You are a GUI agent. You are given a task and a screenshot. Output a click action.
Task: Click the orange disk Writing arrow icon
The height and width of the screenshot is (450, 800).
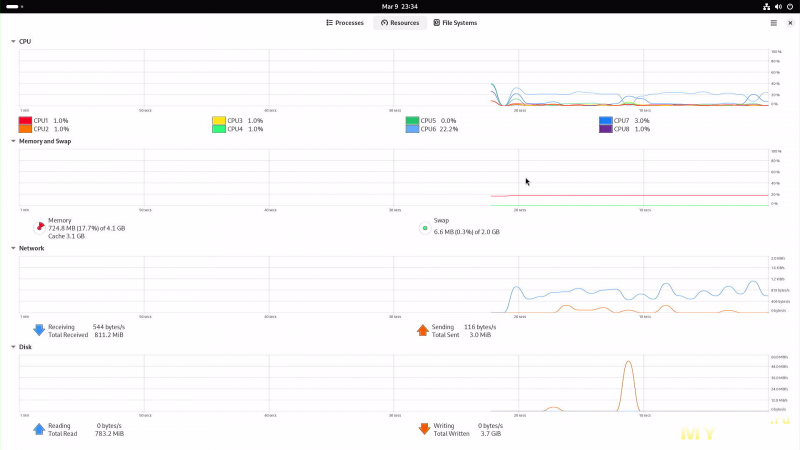click(x=424, y=429)
